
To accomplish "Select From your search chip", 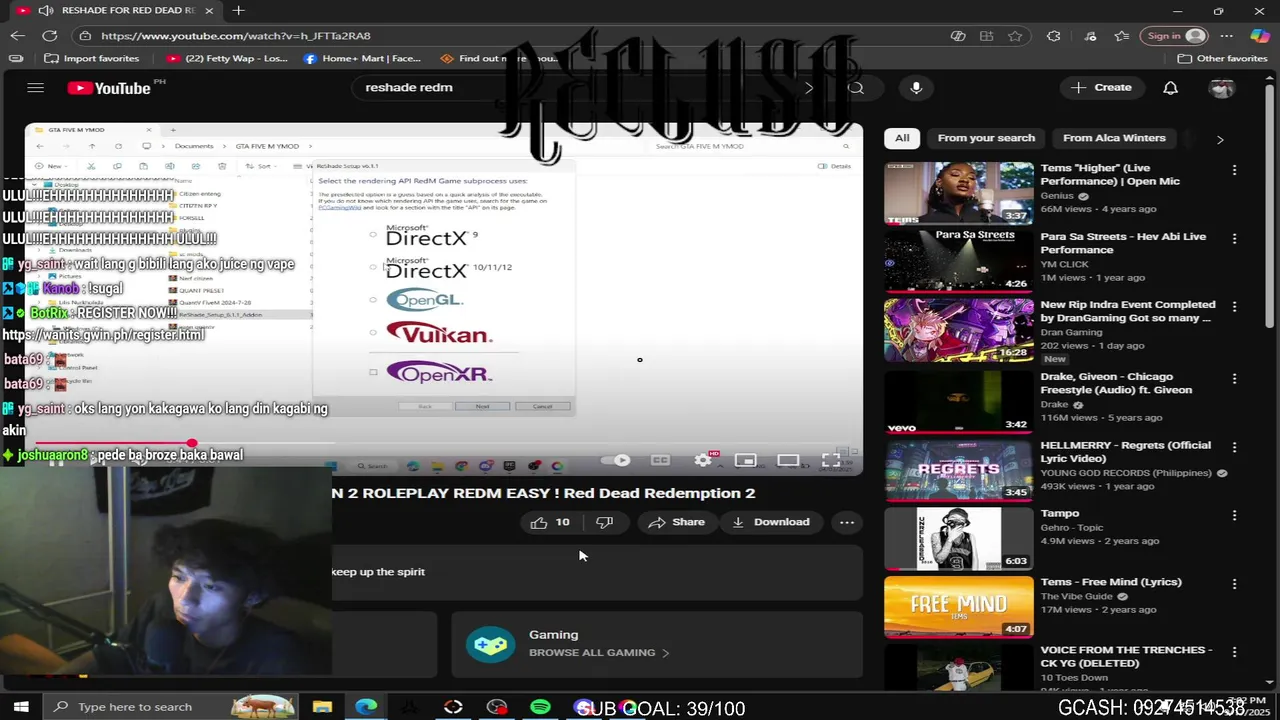I will click(x=986, y=138).
